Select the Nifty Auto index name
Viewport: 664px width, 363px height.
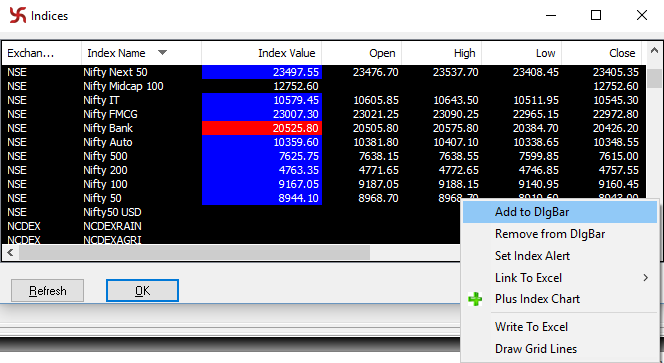point(108,142)
